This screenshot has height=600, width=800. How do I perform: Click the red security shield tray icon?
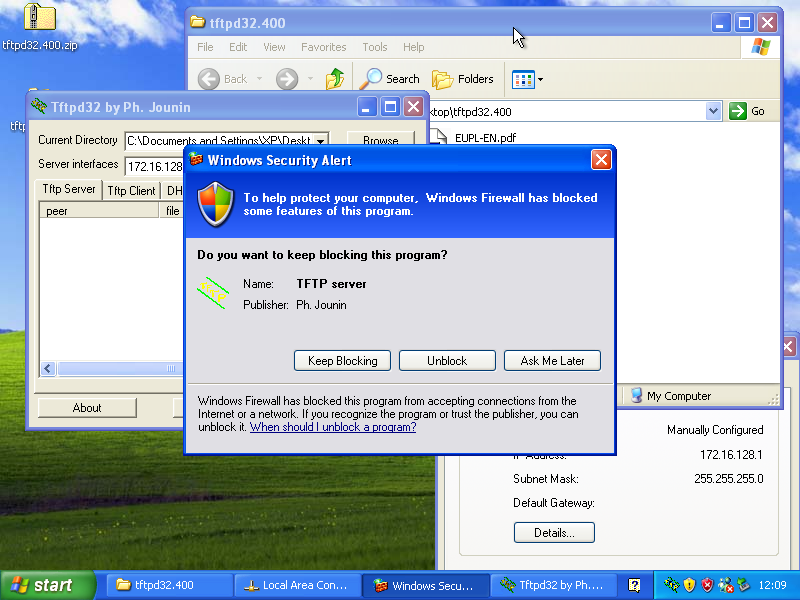tap(707, 585)
